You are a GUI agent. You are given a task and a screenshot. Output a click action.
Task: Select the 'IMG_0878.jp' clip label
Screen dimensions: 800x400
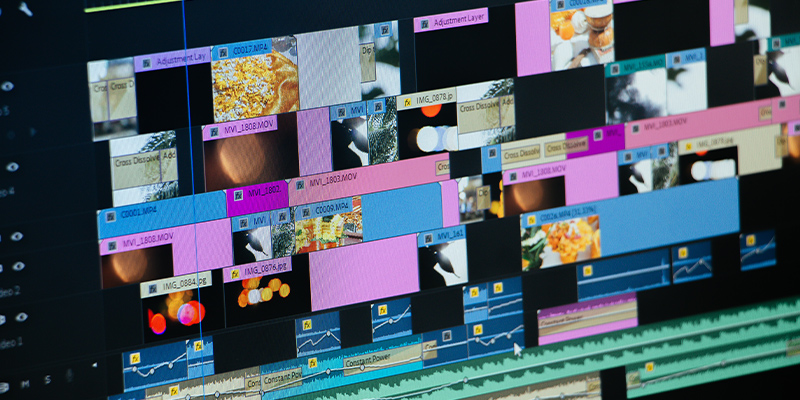(x=435, y=97)
